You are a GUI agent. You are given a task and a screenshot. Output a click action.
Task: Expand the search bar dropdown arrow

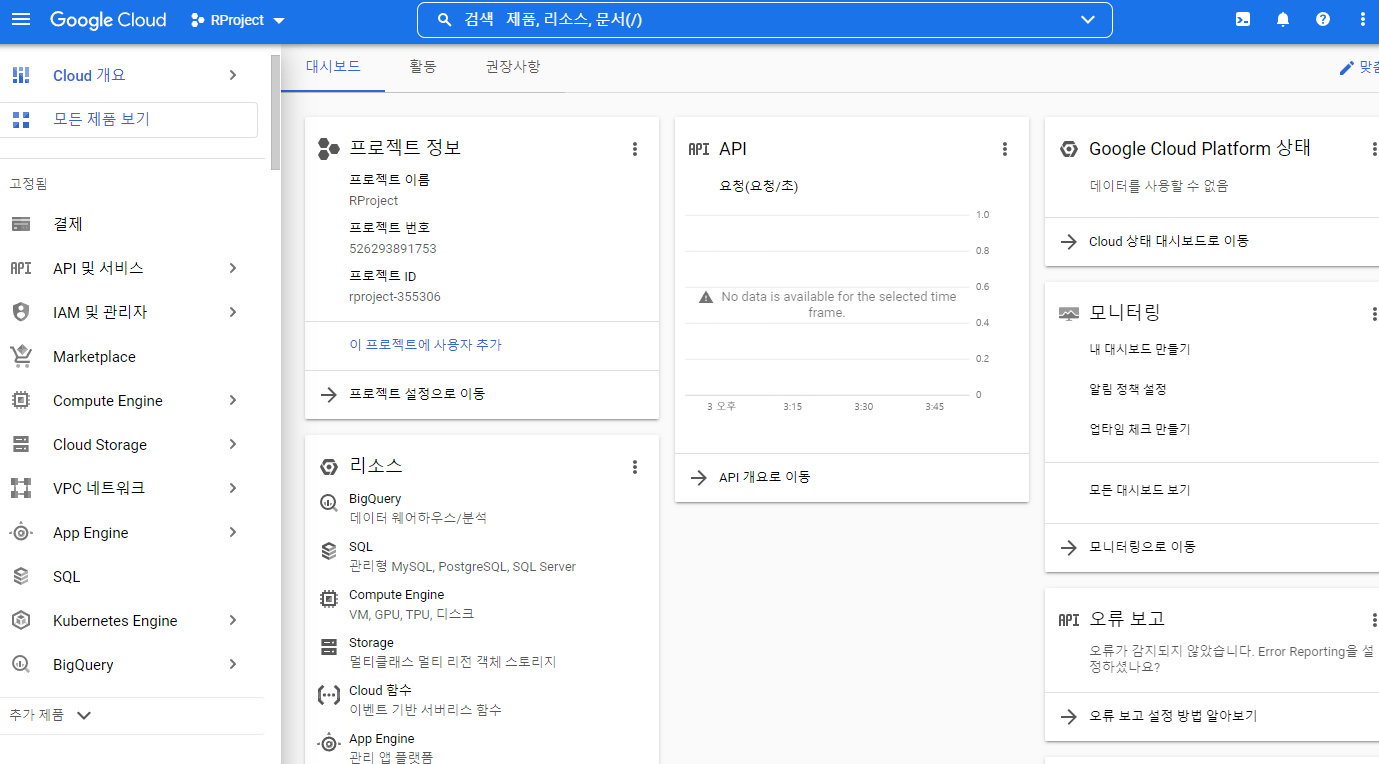tap(1088, 20)
